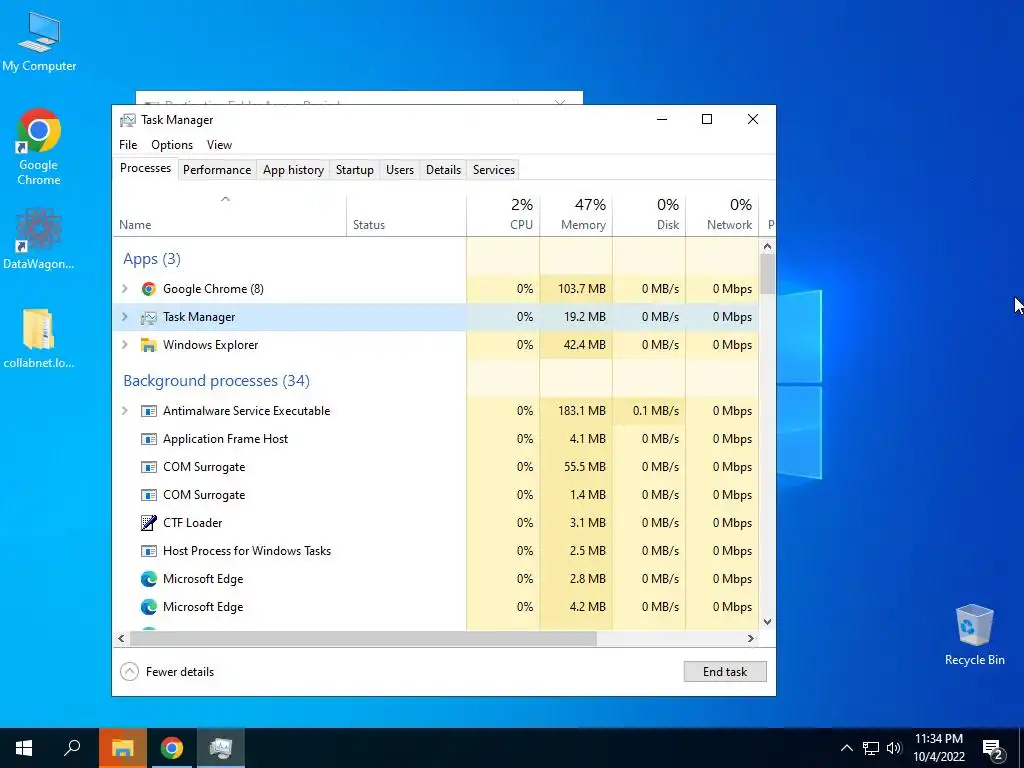The height and width of the screenshot is (768, 1024).
Task: Click the horizontal scrollbar right arrow
Action: tap(751, 638)
